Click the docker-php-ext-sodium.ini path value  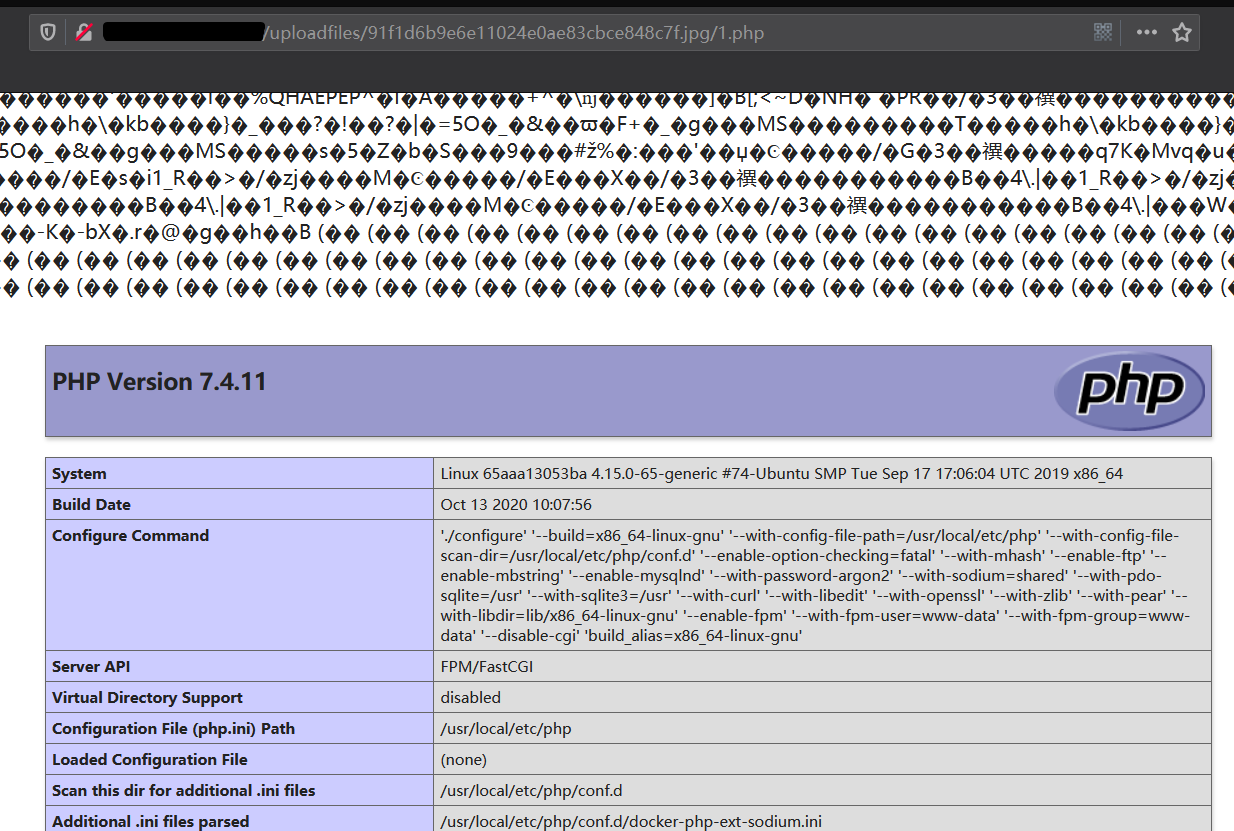[x=631, y=821]
